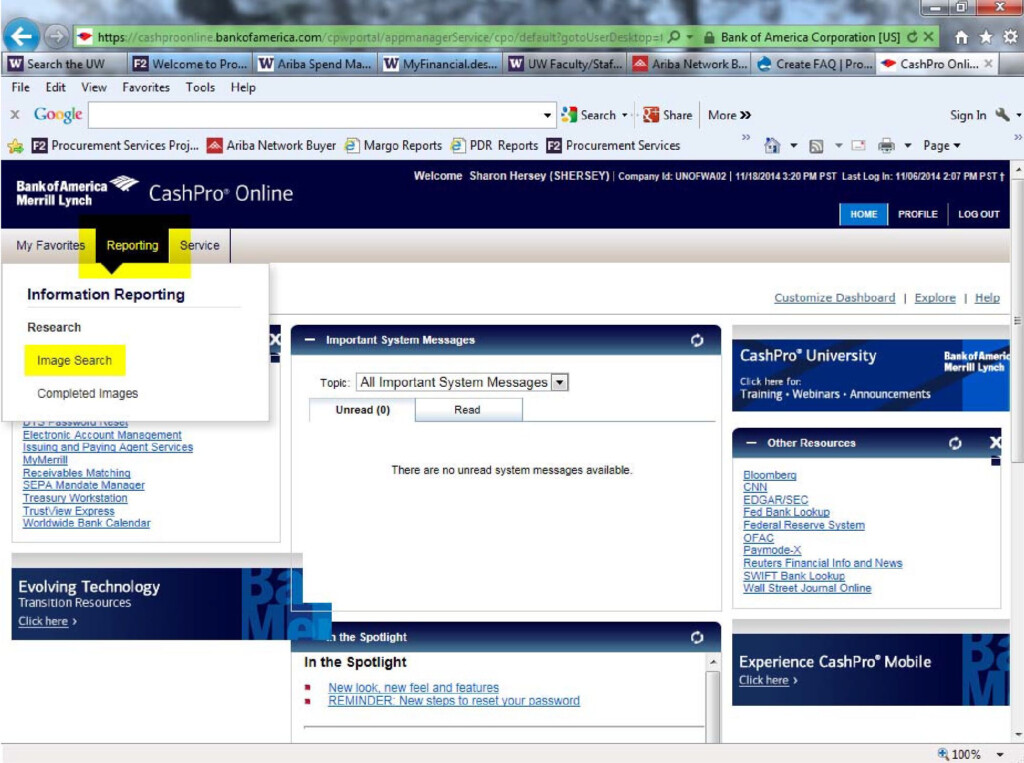Close the Other Resources panel X
The image size is (1024, 763).
pyautogui.click(x=995, y=443)
